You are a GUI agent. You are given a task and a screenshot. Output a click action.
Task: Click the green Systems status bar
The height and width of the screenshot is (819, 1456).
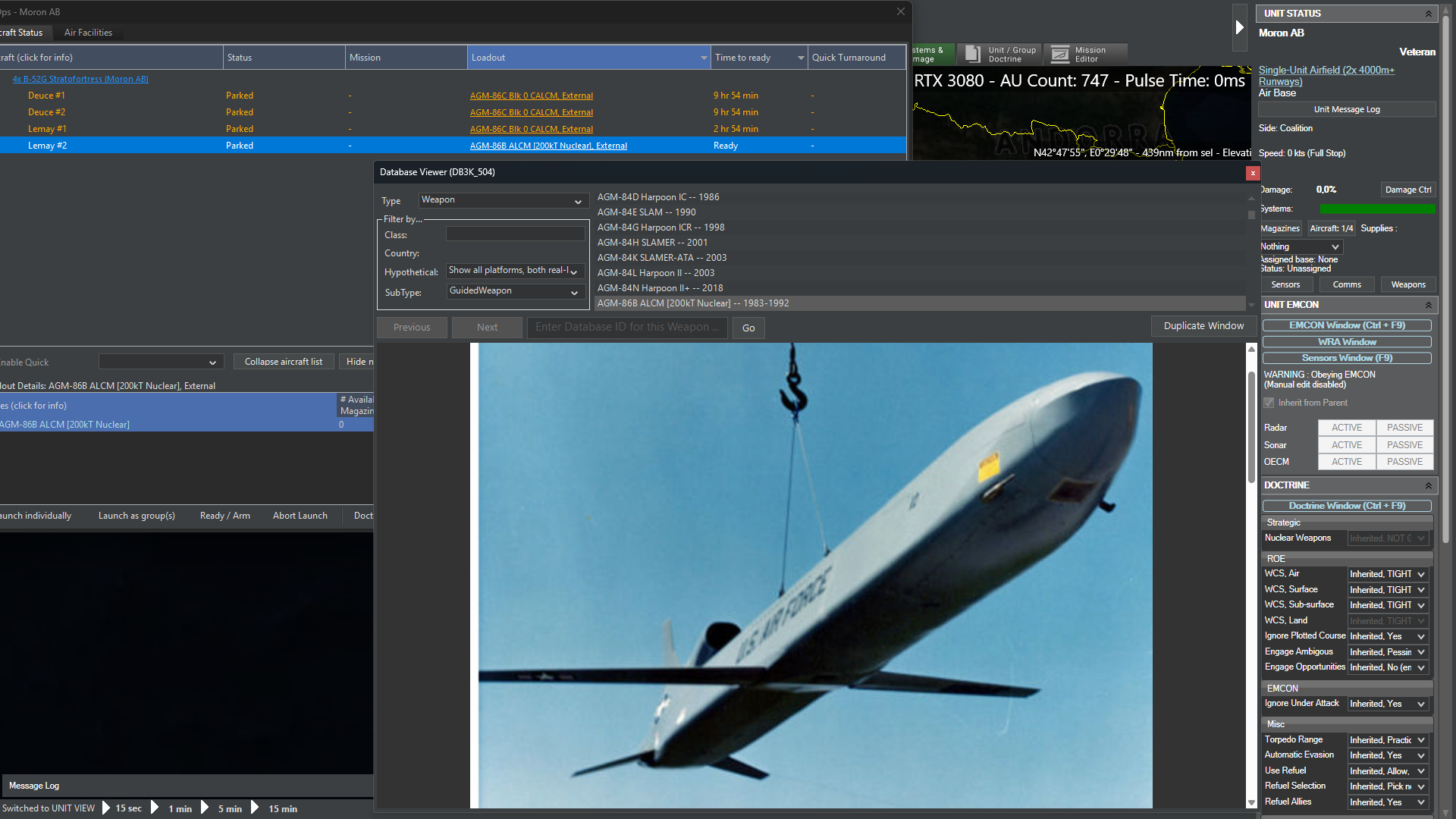[1377, 209]
